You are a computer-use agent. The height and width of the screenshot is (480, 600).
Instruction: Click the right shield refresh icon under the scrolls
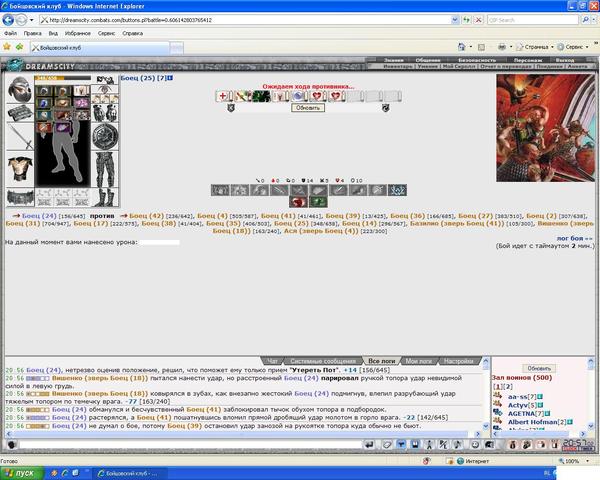click(385, 108)
